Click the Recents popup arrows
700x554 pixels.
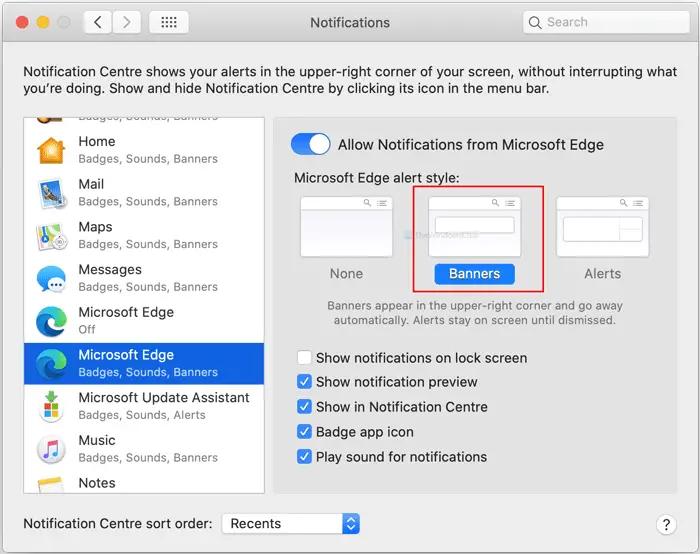[x=351, y=523]
